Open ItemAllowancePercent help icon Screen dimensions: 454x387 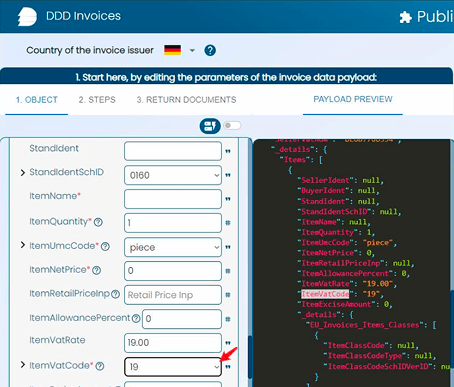click(136, 318)
